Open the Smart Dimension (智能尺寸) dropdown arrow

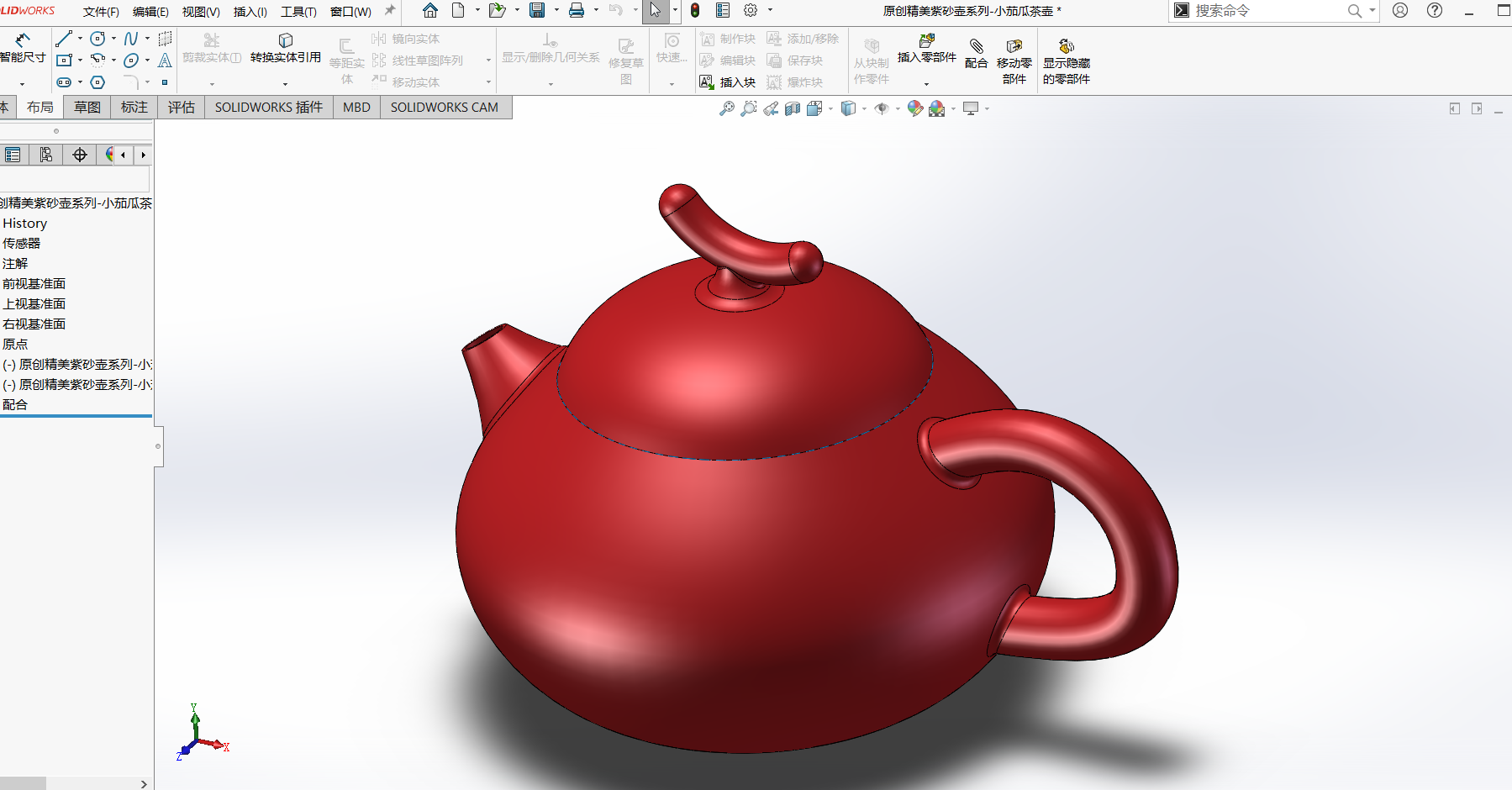pyautogui.click(x=22, y=84)
